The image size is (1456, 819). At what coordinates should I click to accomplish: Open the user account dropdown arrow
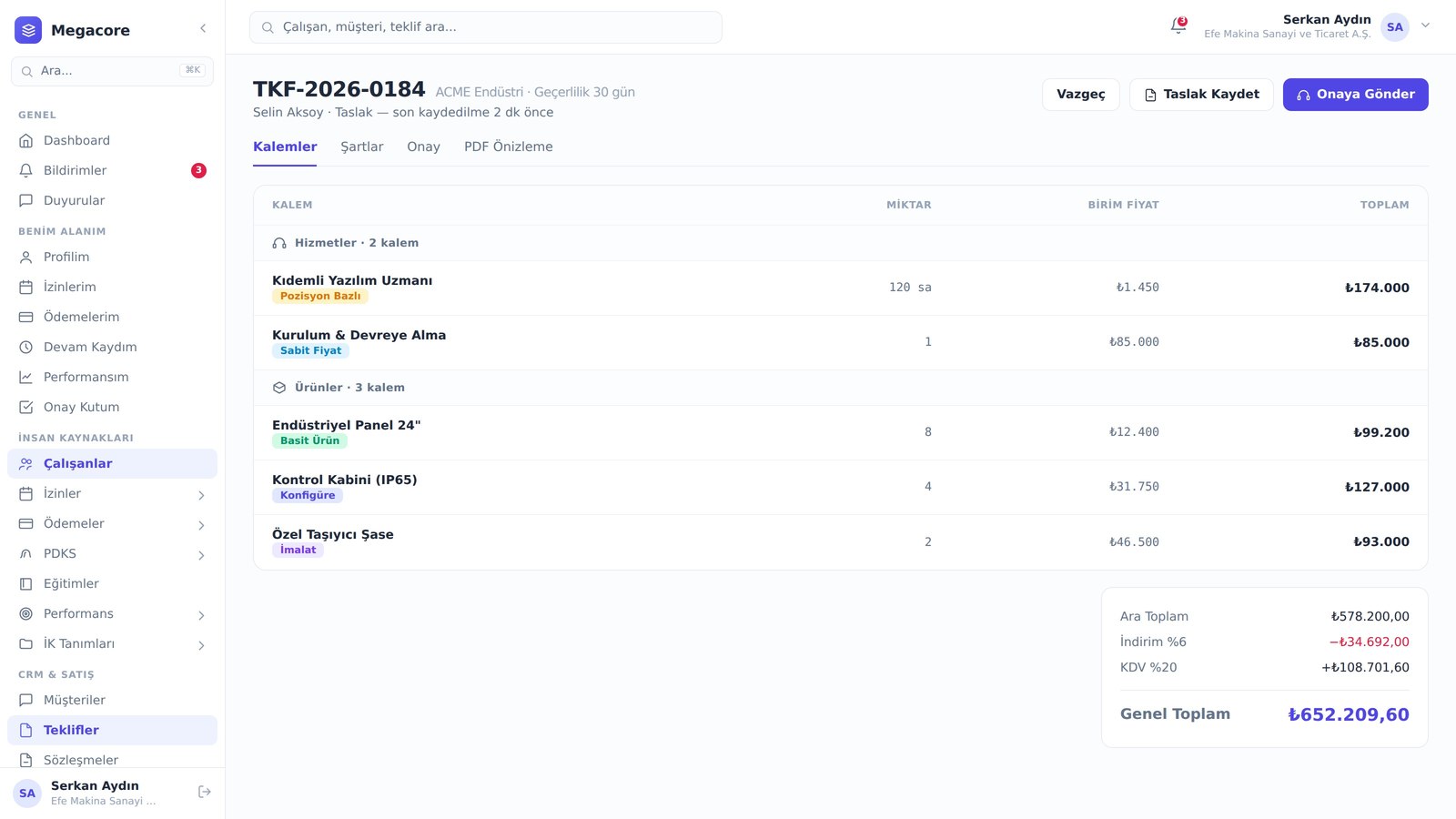click(x=1425, y=25)
